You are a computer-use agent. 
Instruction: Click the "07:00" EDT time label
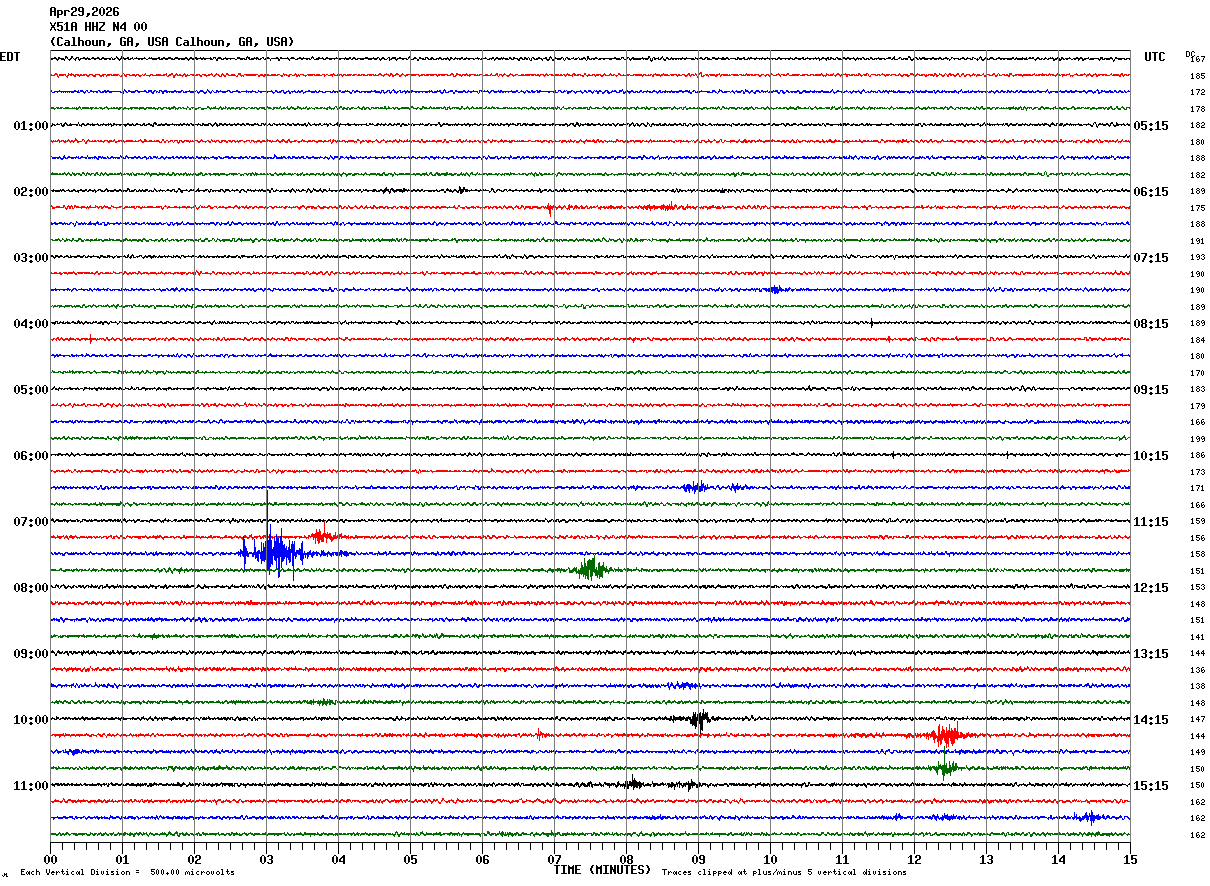[31, 522]
